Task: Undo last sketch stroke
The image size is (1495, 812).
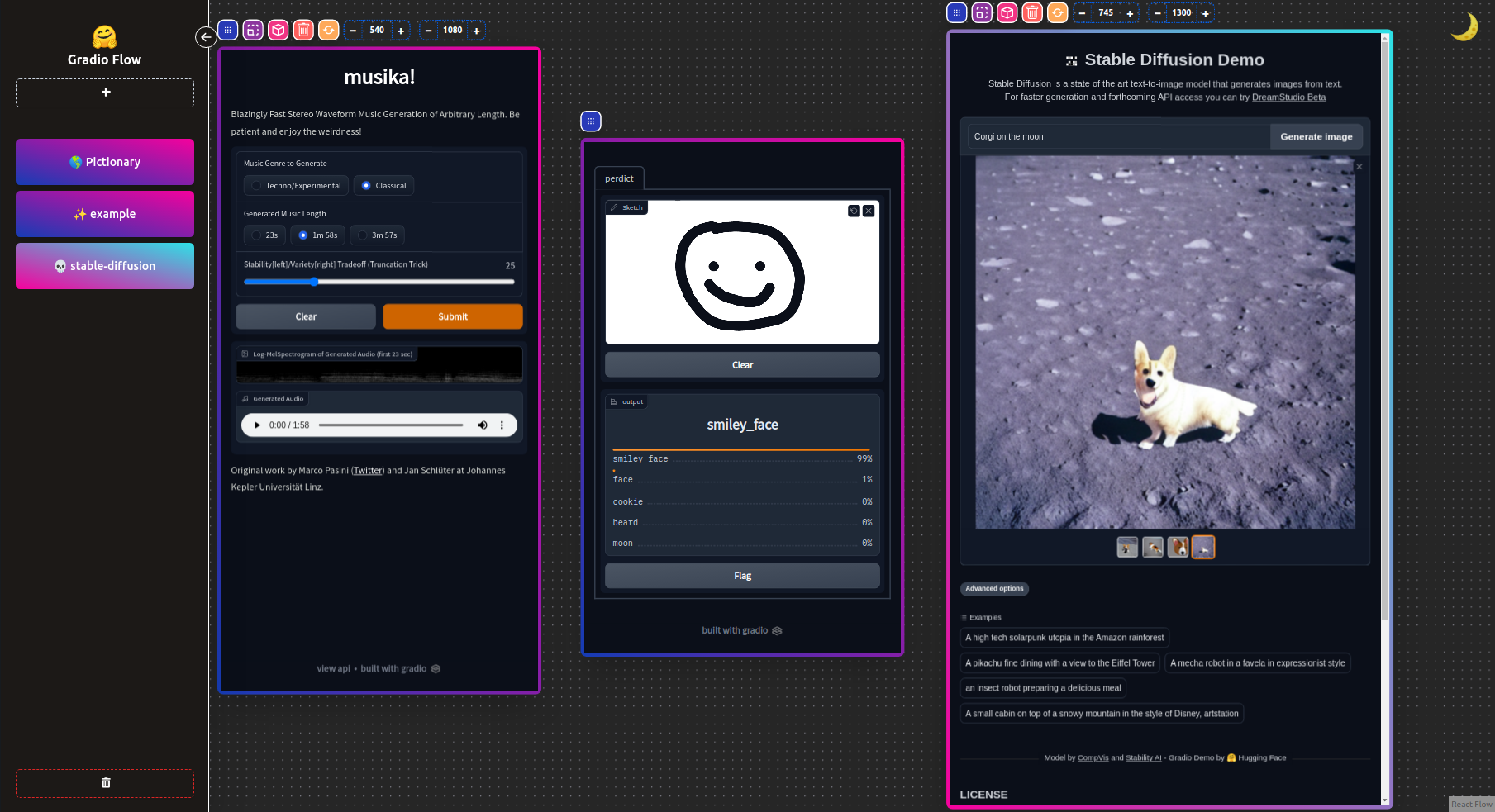Action: point(854,211)
